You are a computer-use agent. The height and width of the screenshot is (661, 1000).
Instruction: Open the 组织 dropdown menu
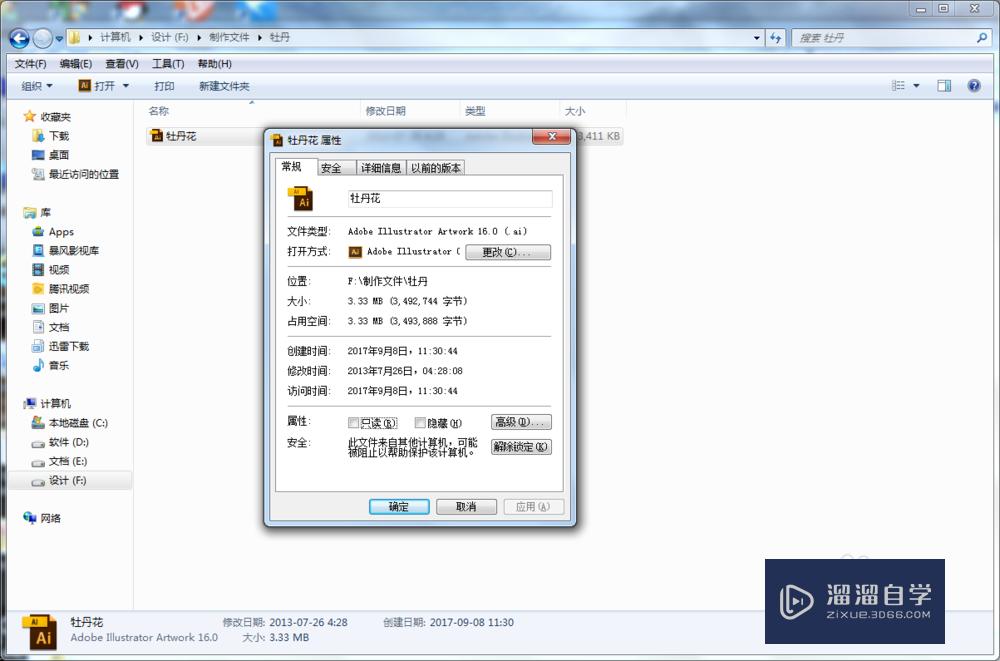click(36, 86)
